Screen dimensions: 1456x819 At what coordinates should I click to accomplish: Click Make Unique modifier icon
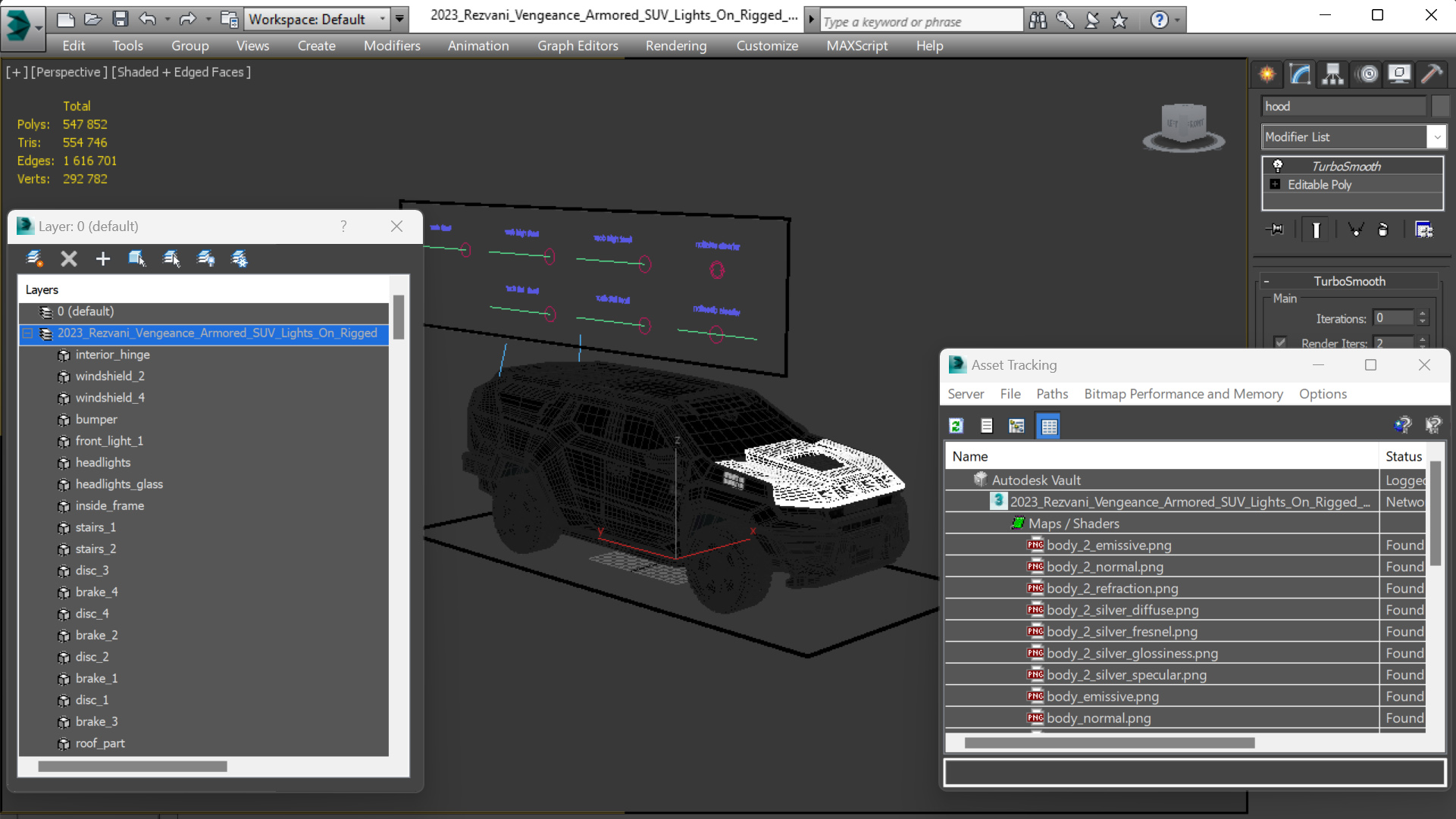pyautogui.click(x=1356, y=230)
